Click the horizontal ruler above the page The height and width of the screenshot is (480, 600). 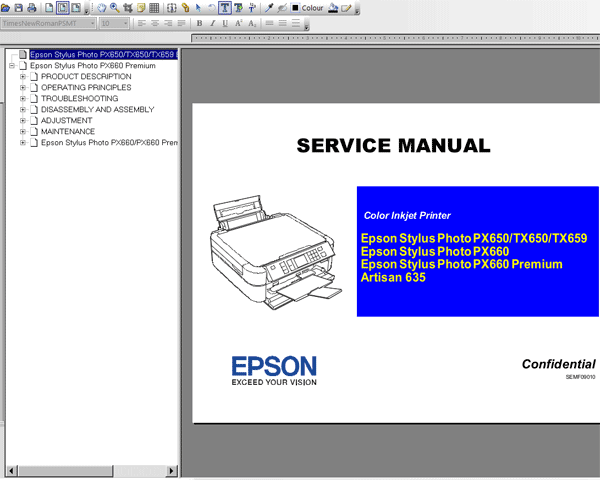(x=395, y=38)
